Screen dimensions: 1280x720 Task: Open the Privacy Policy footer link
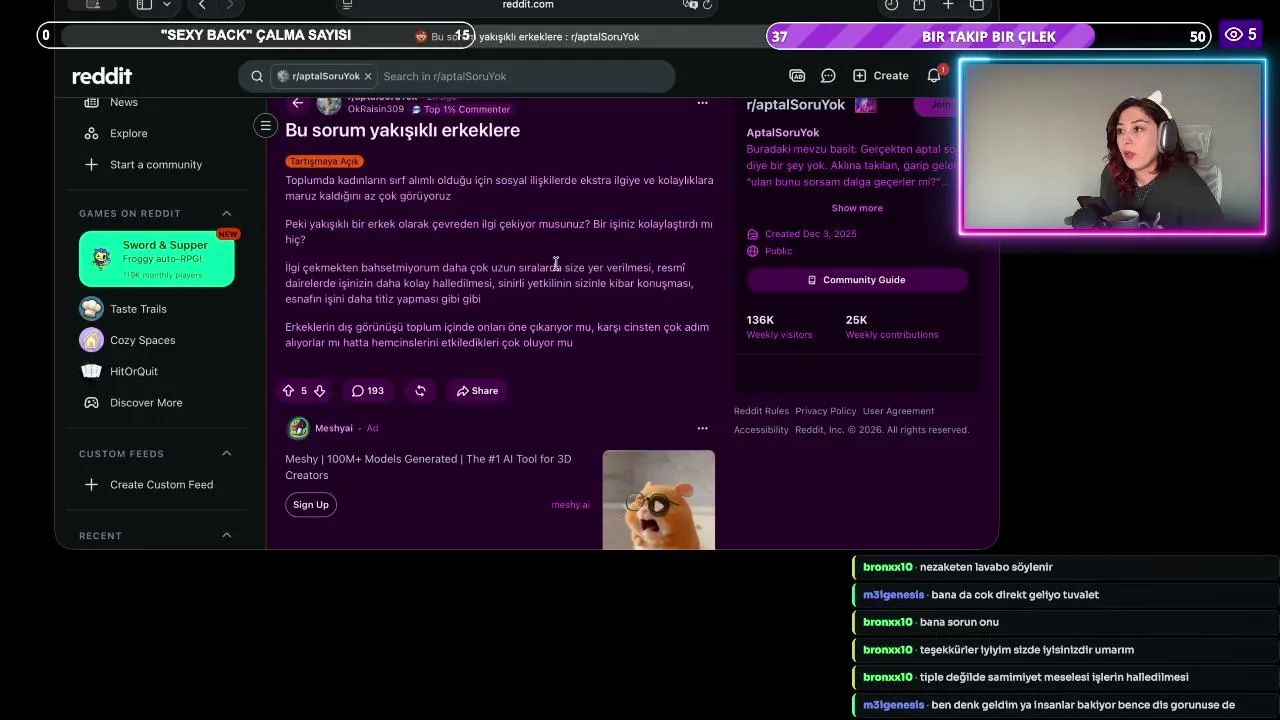826,411
